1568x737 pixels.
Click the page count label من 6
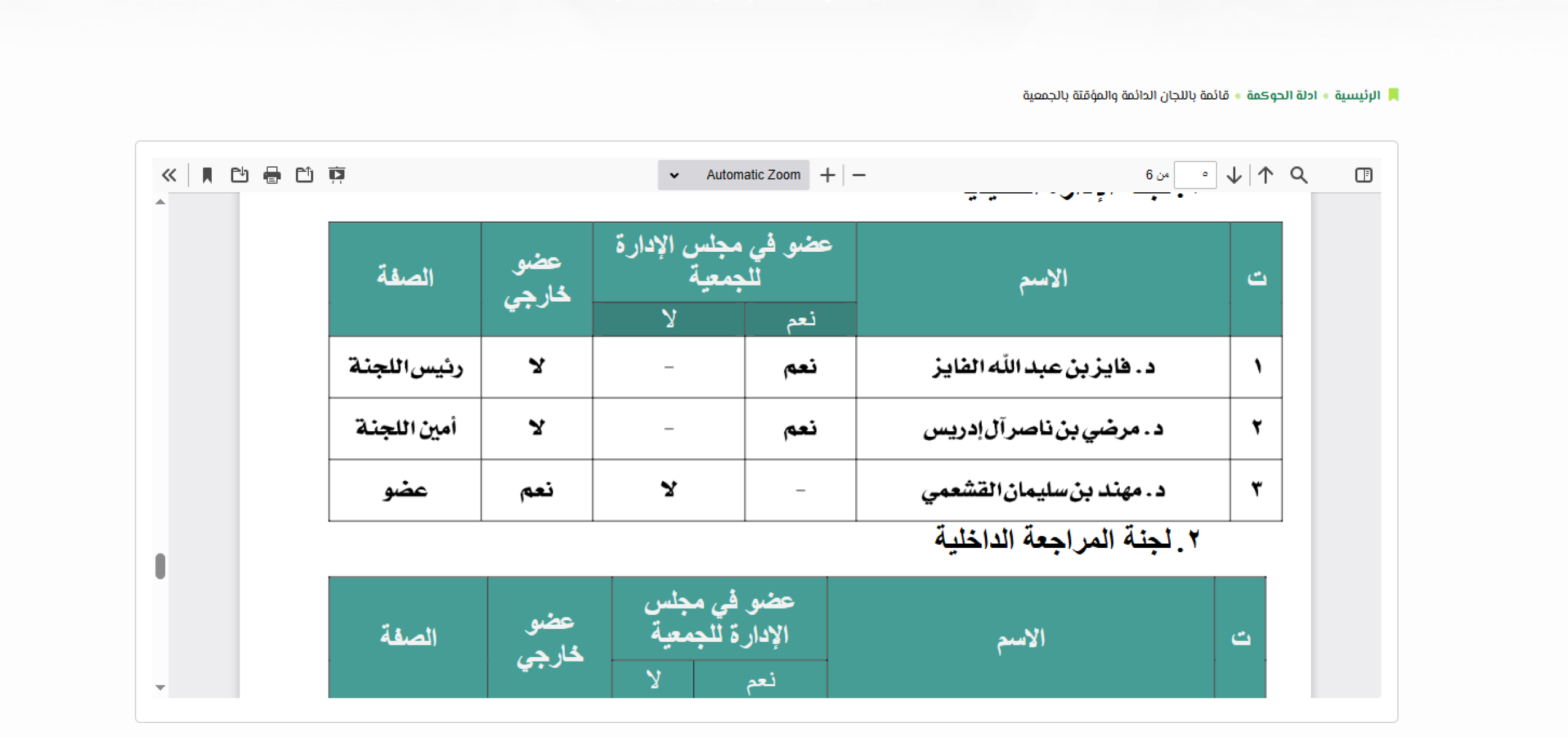1157,175
